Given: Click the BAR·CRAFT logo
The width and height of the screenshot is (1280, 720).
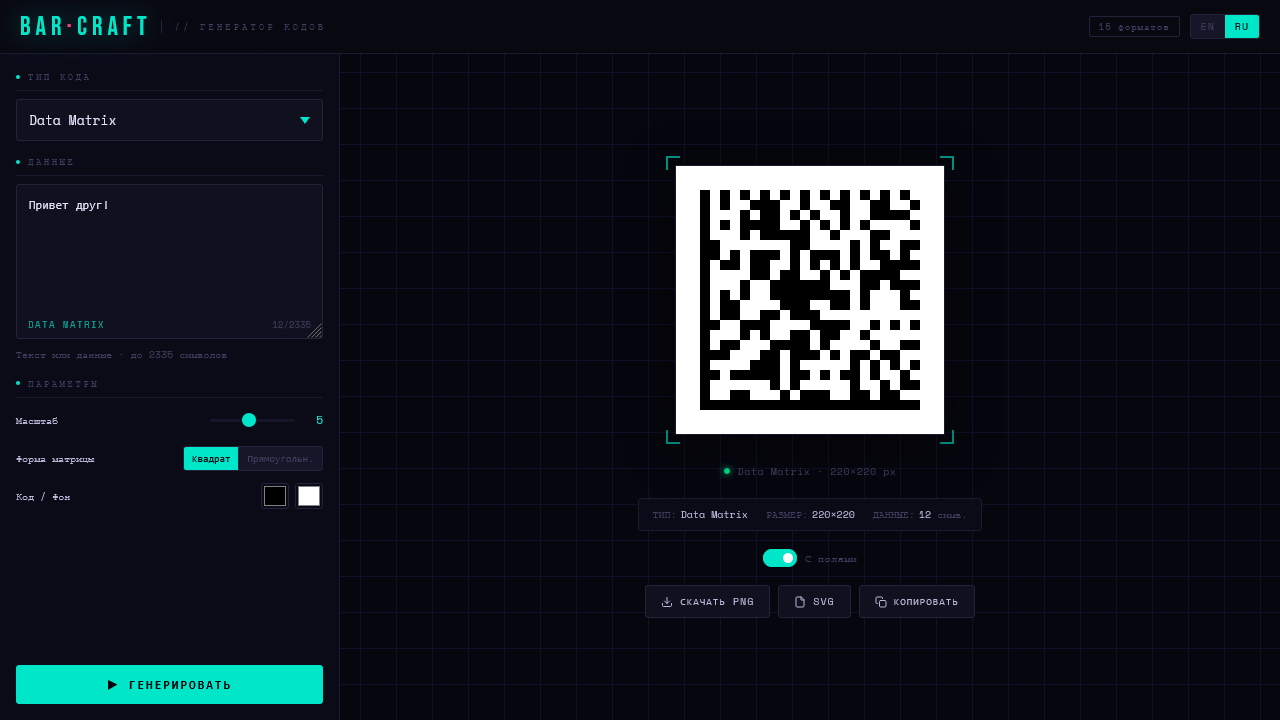Looking at the screenshot, I should pos(85,27).
